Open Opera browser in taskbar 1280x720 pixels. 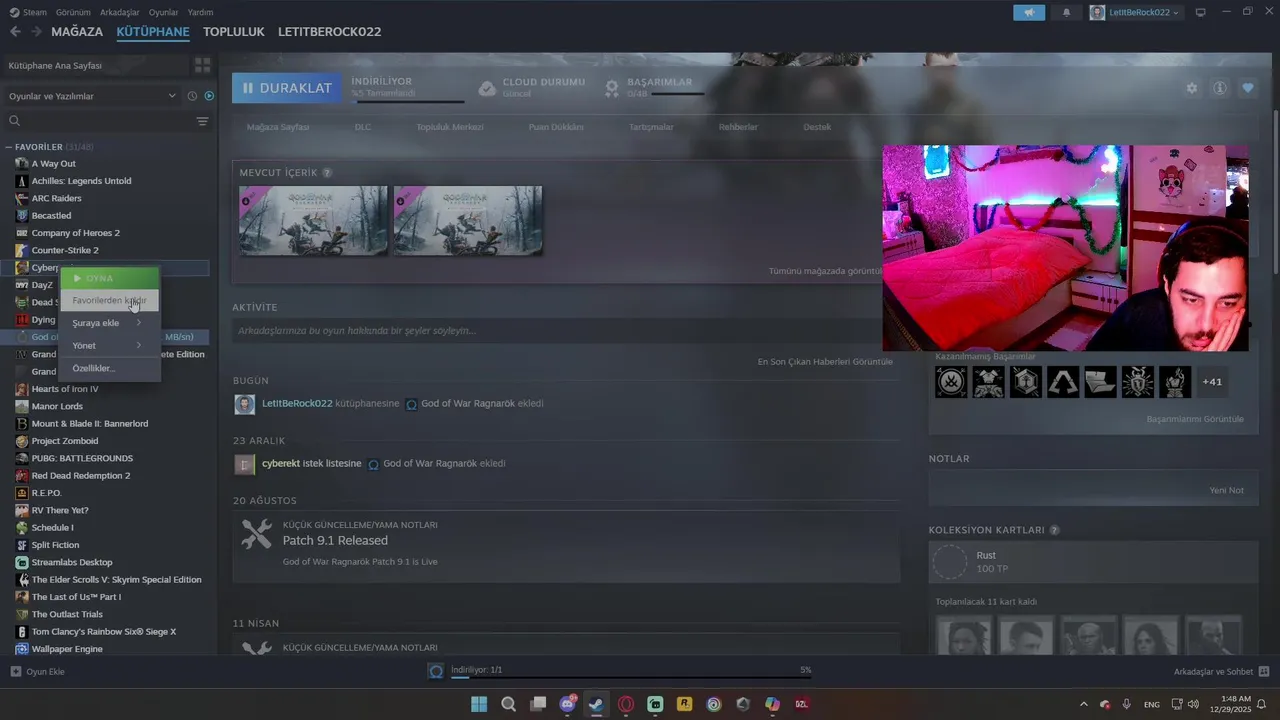click(x=626, y=704)
